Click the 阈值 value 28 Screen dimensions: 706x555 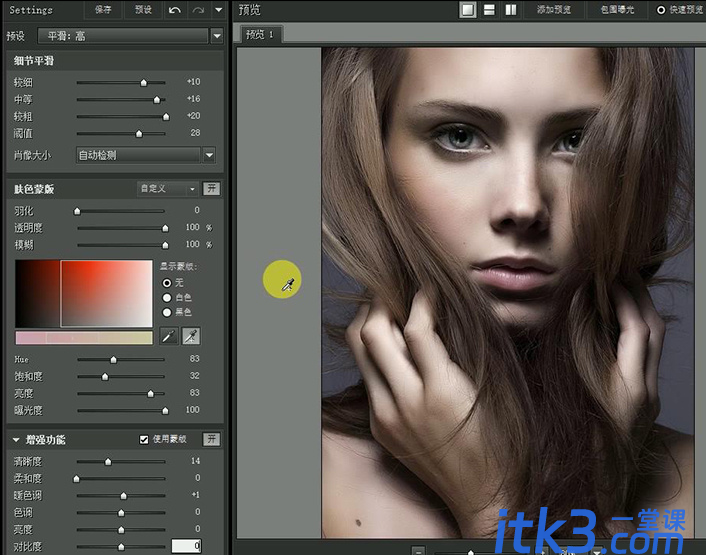(195, 133)
